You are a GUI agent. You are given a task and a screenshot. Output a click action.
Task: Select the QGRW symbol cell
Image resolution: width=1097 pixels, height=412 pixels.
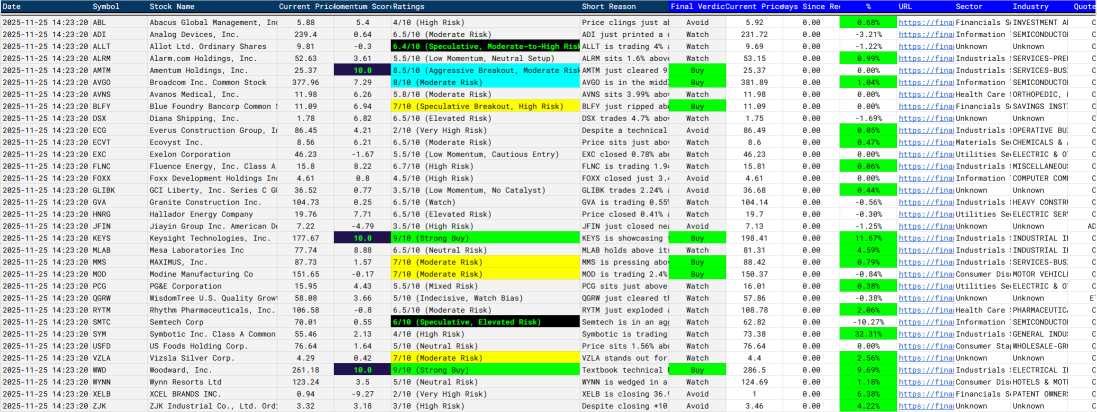119,298
